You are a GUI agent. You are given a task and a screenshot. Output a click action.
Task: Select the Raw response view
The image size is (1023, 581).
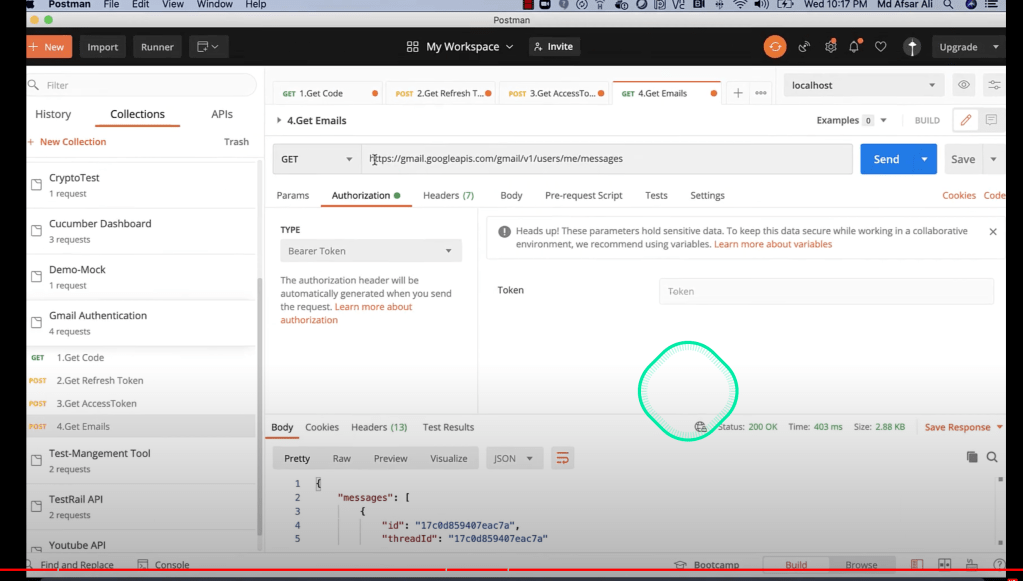click(342, 458)
